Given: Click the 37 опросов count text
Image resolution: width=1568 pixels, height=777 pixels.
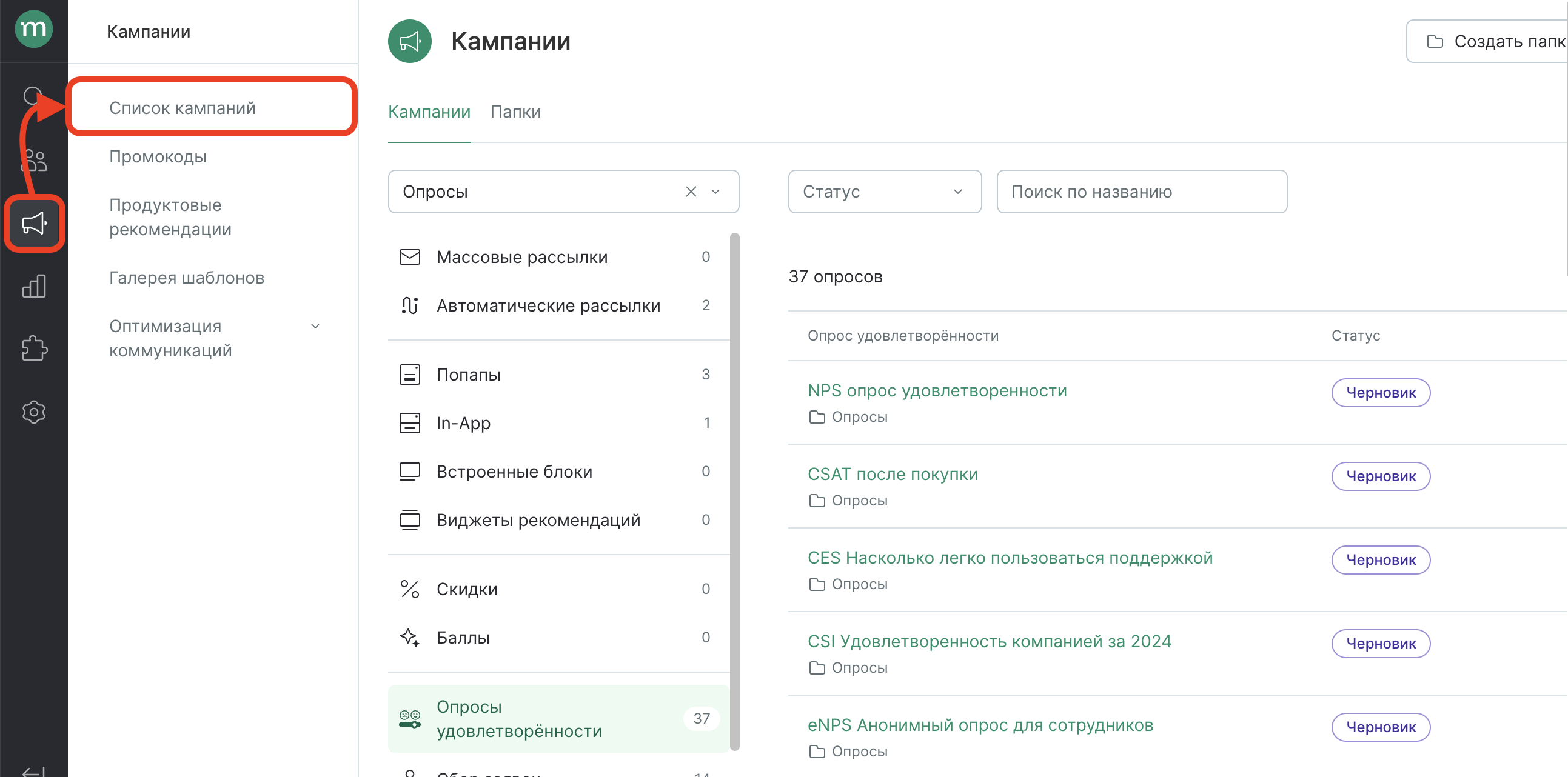Looking at the screenshot, I should 835,277.
